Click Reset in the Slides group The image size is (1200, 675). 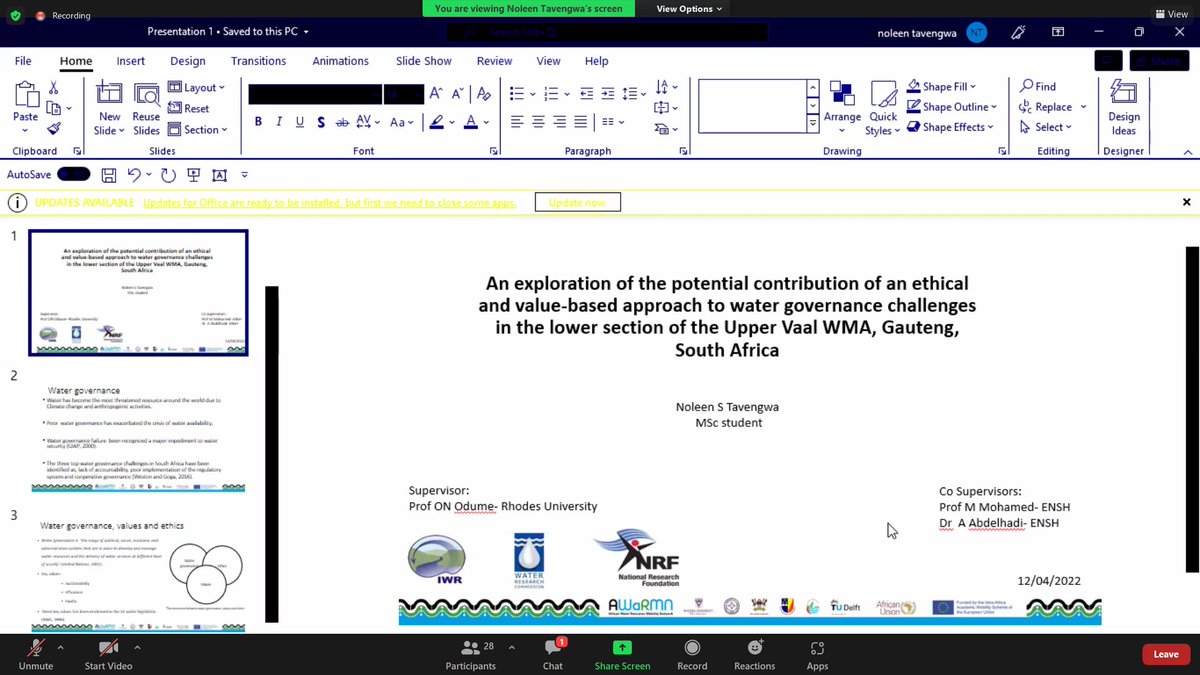(x=188, y=108)
